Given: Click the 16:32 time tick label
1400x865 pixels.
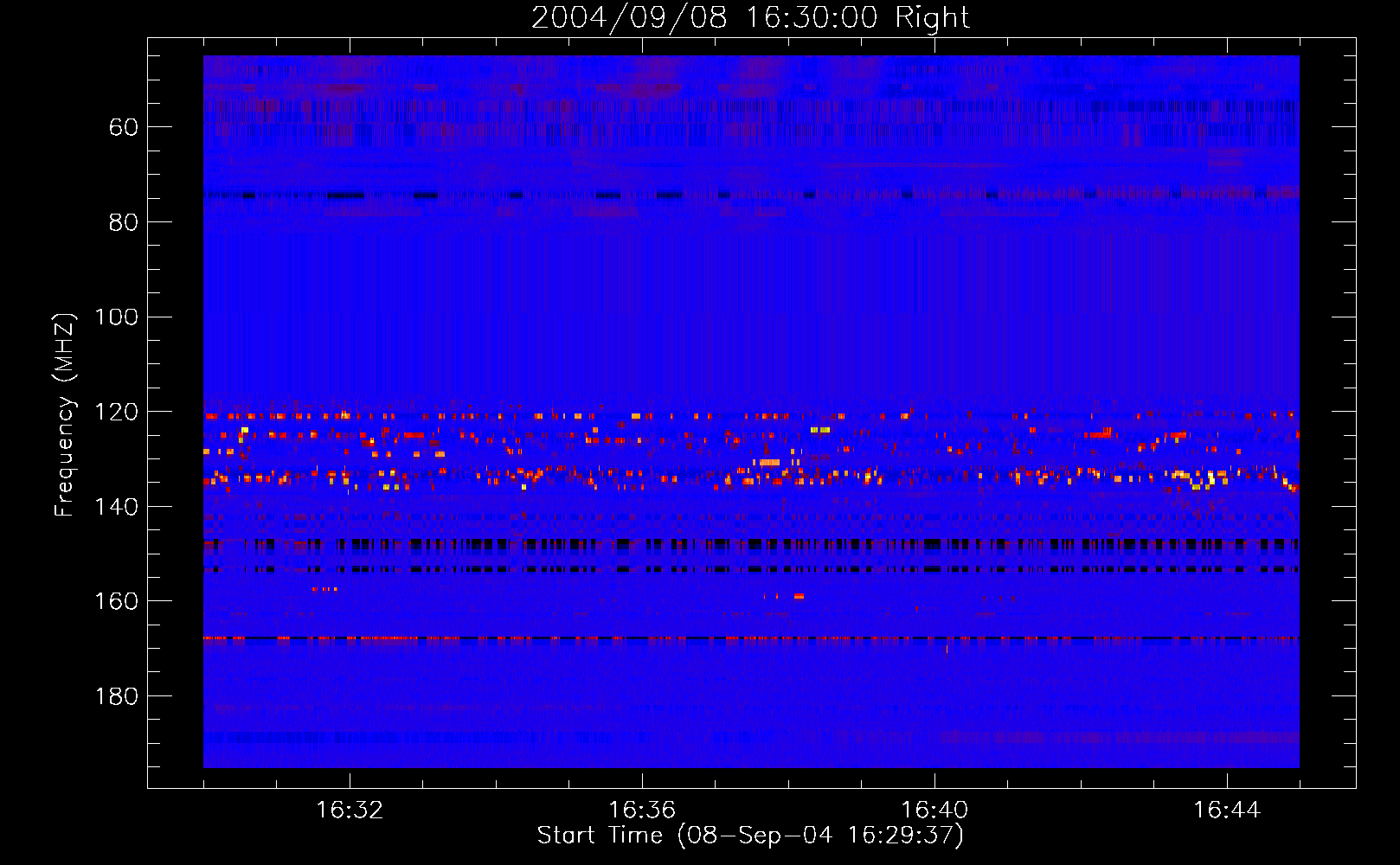Looking at the screenshot, I should coord(350,811).
